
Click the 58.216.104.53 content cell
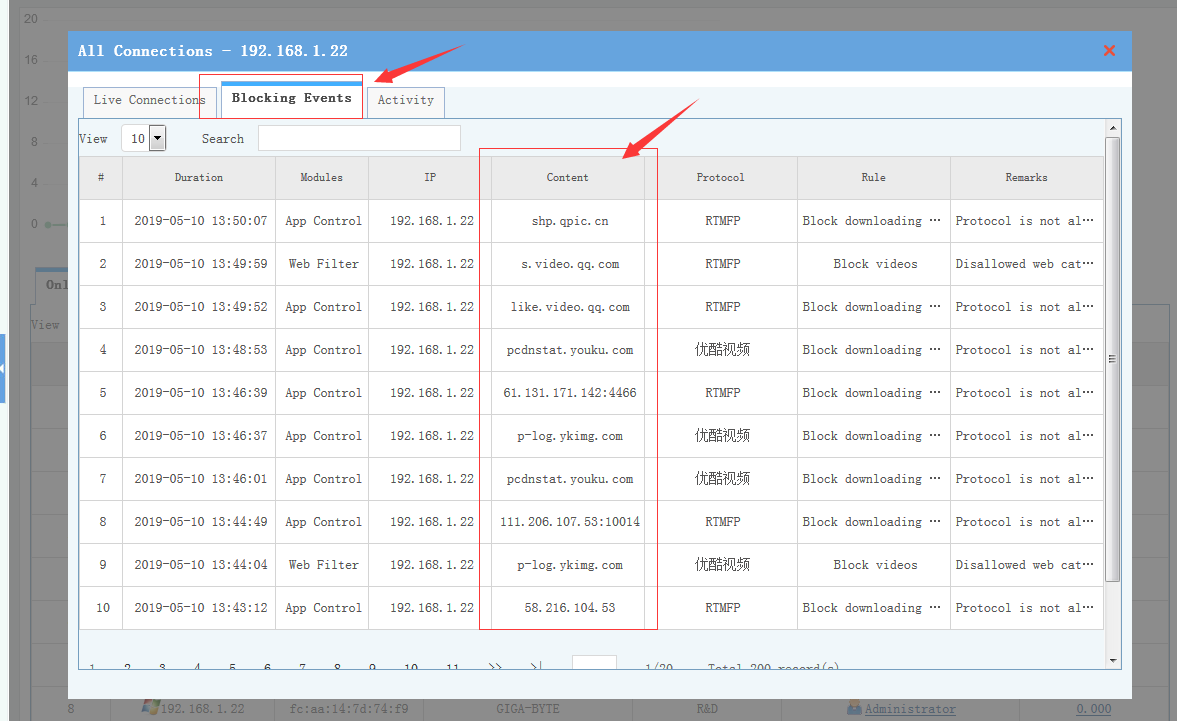(570, 608)
